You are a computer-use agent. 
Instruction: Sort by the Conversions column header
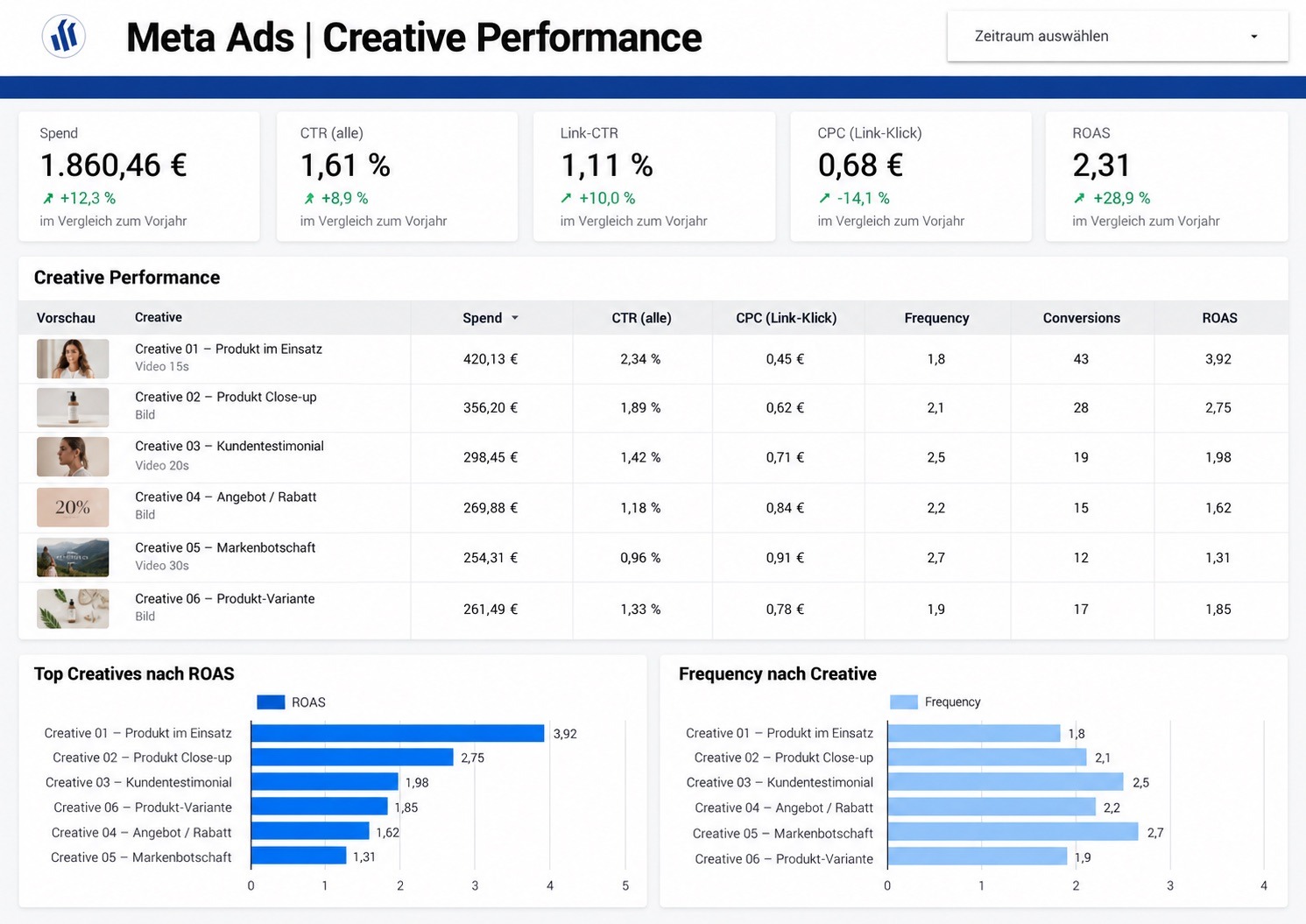point(1081,318)
